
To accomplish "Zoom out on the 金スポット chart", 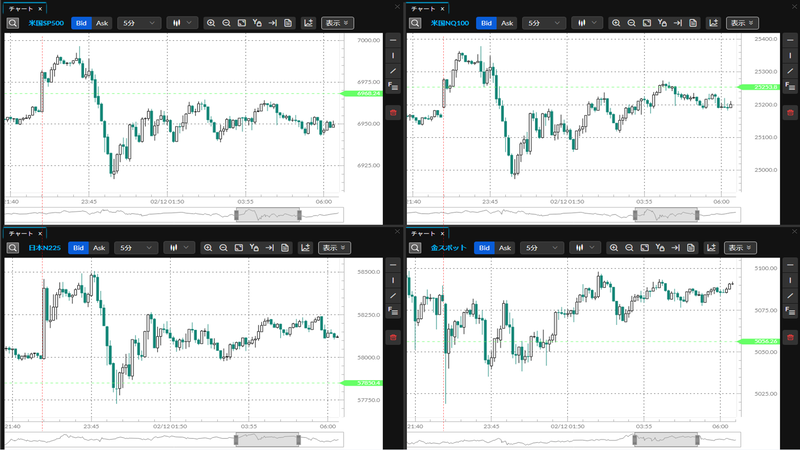I will 629,248.
